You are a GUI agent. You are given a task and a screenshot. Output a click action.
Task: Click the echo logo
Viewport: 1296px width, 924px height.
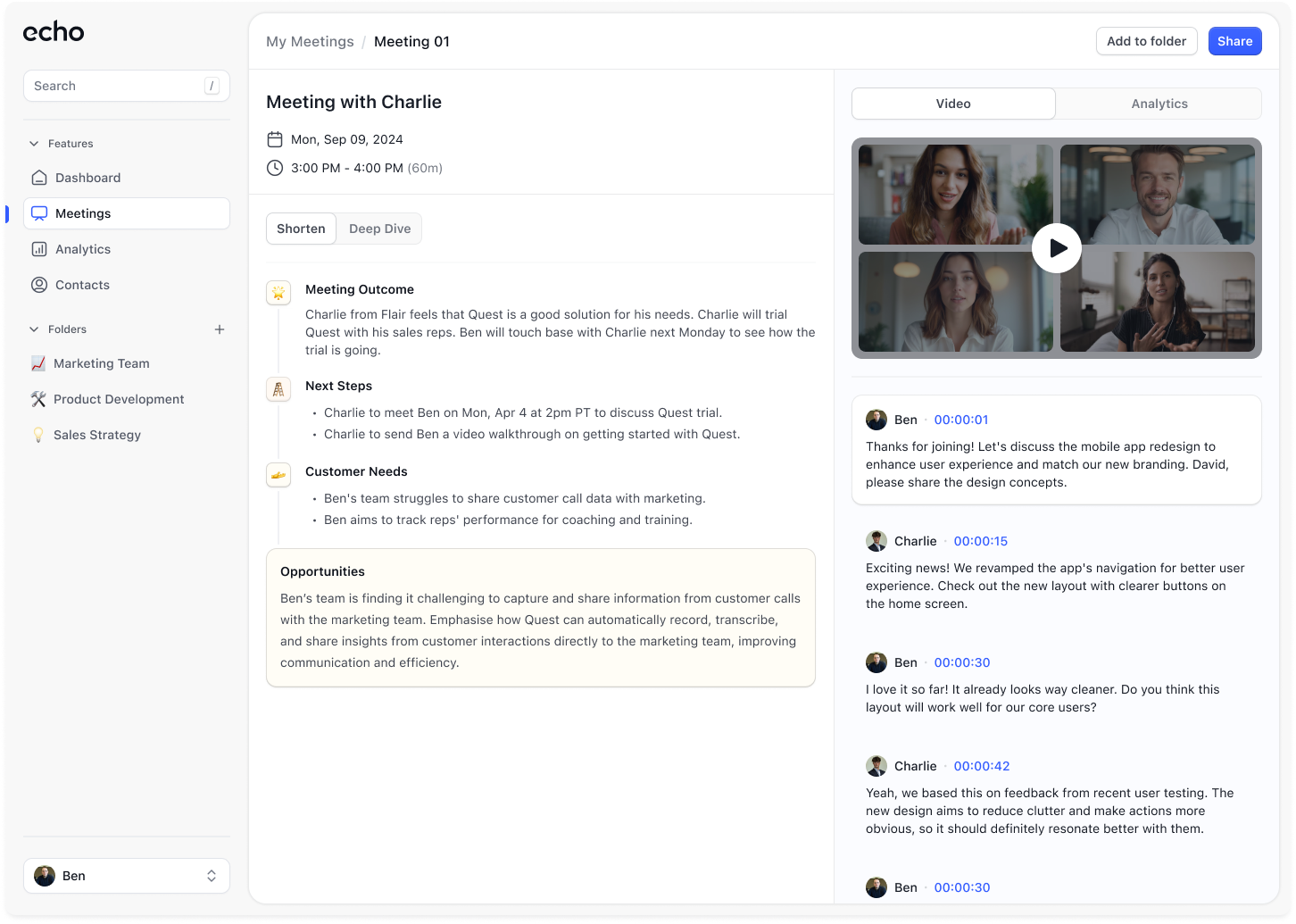pos(54,32)
